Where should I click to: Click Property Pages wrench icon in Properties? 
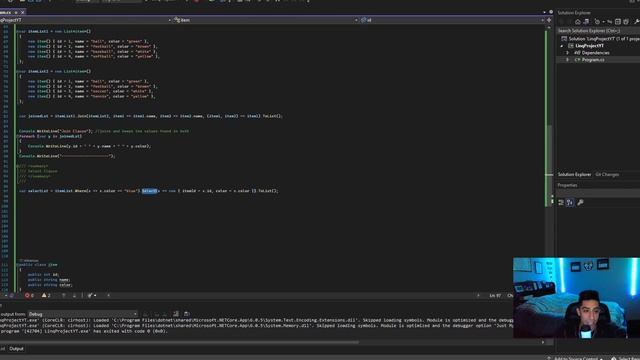tap(580, 202)
